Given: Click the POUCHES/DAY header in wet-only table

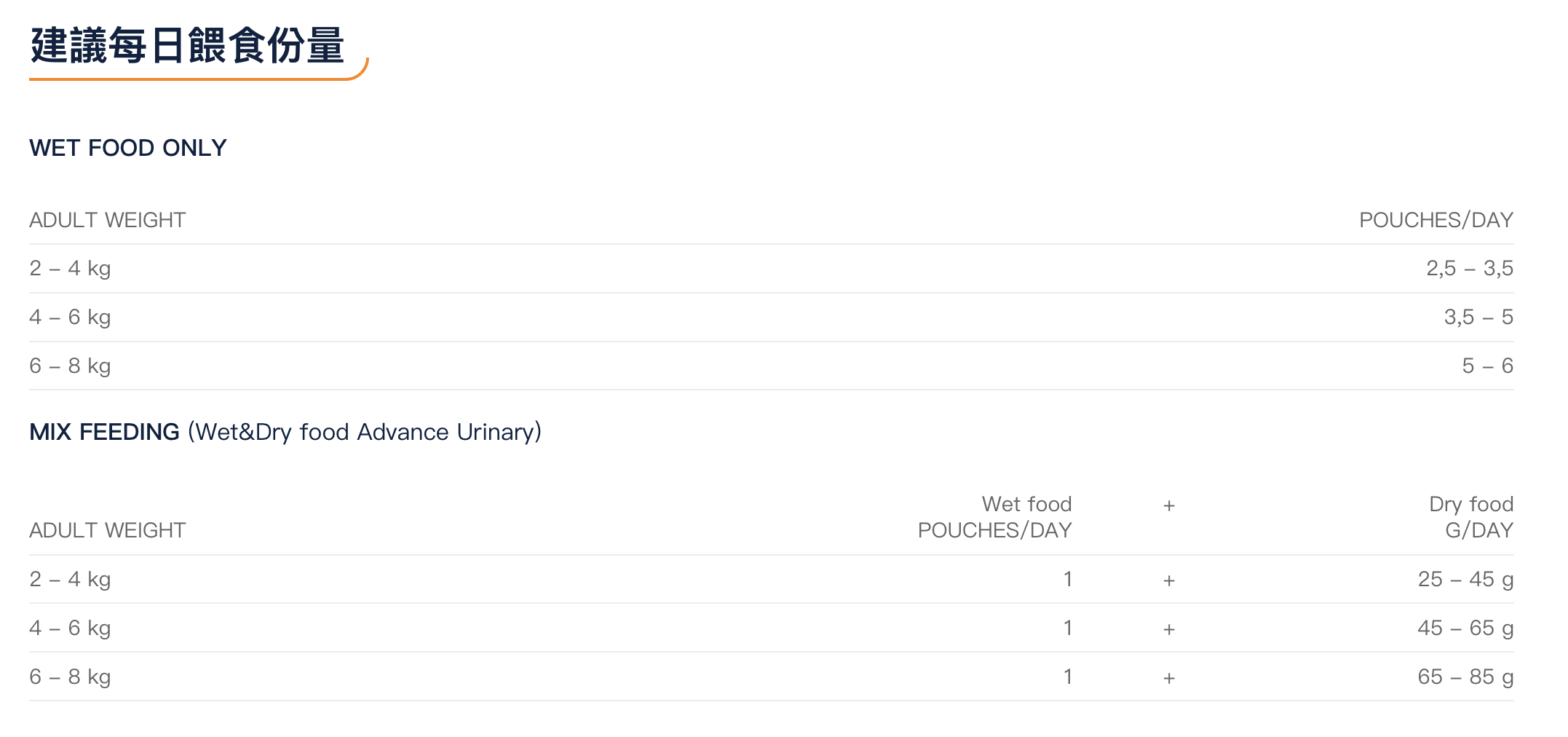Looking at the screenshot, I should pyautogui.click(x=1436, y=220).
